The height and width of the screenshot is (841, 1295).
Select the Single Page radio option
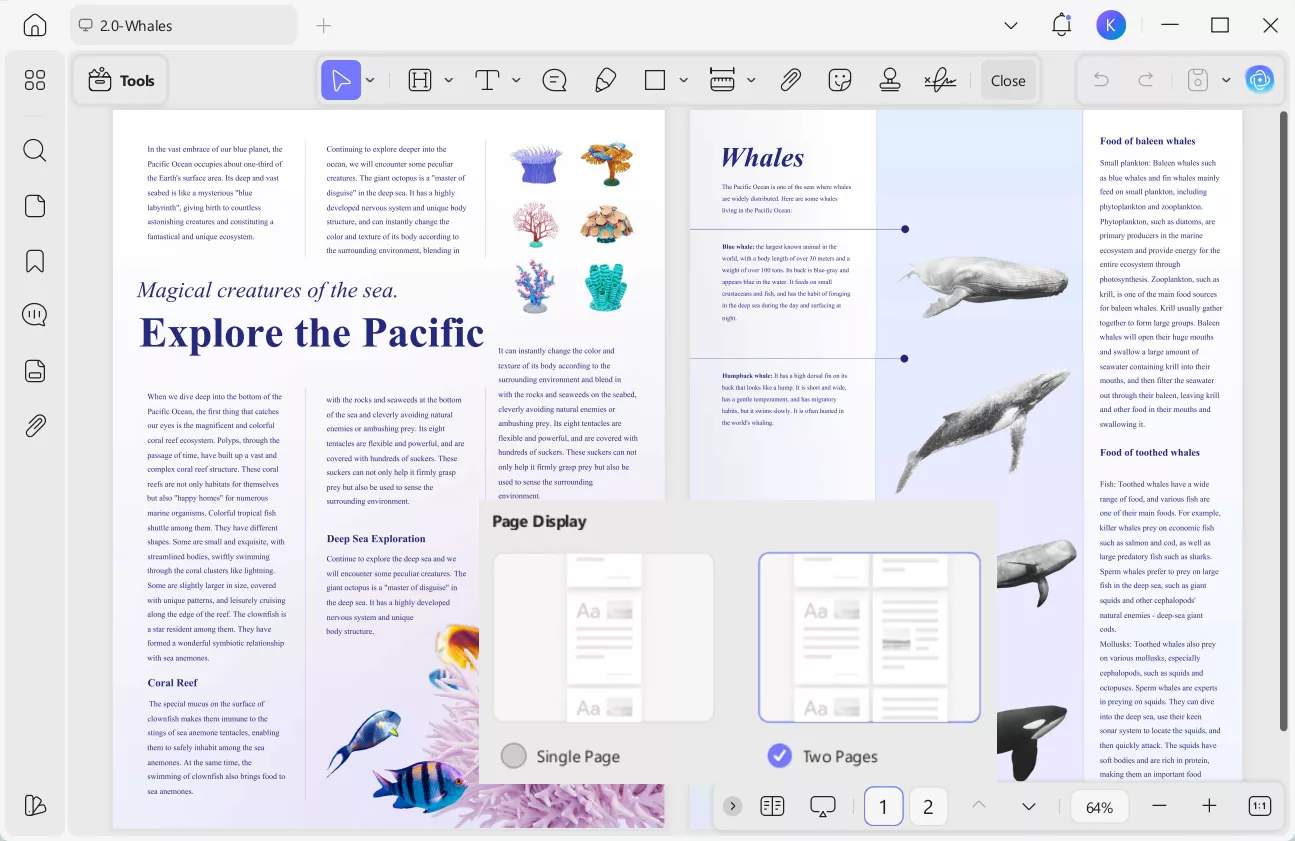tap(513, 756)
